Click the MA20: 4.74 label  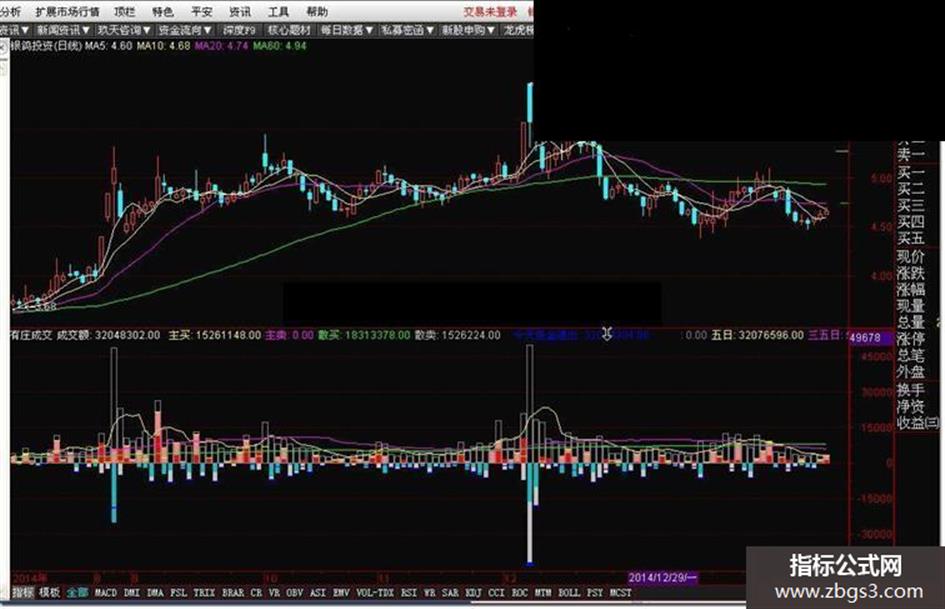coord(221,46)
